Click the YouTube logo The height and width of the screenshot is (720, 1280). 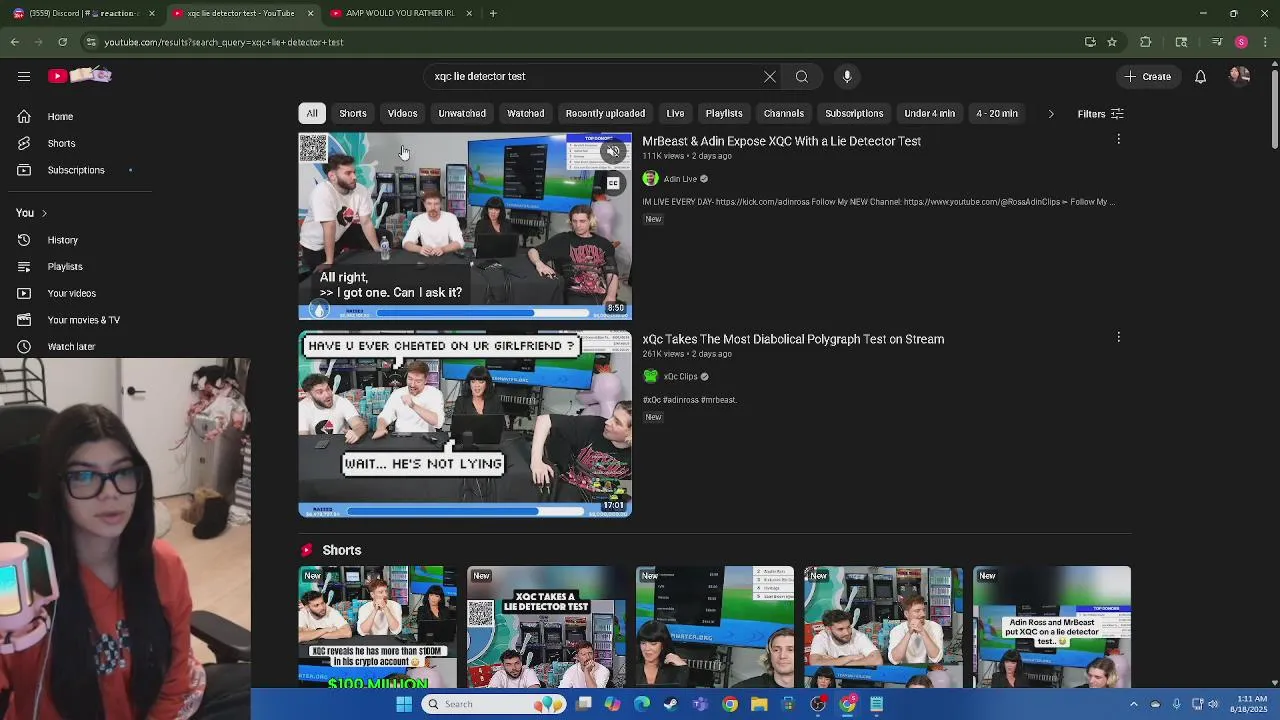[80, 76]
